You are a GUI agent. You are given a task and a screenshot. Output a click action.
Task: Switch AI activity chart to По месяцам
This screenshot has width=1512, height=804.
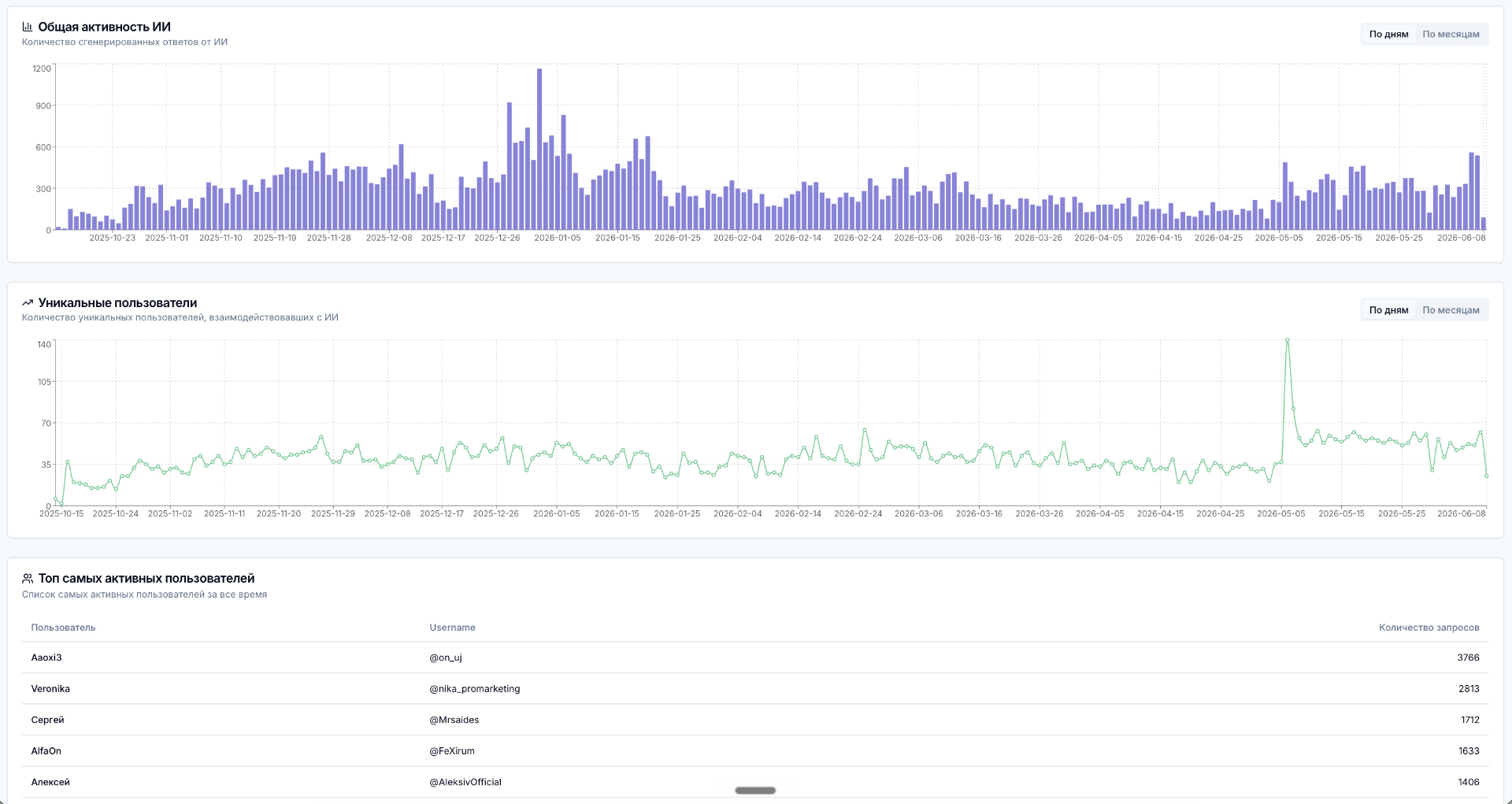coord(1451,34)
